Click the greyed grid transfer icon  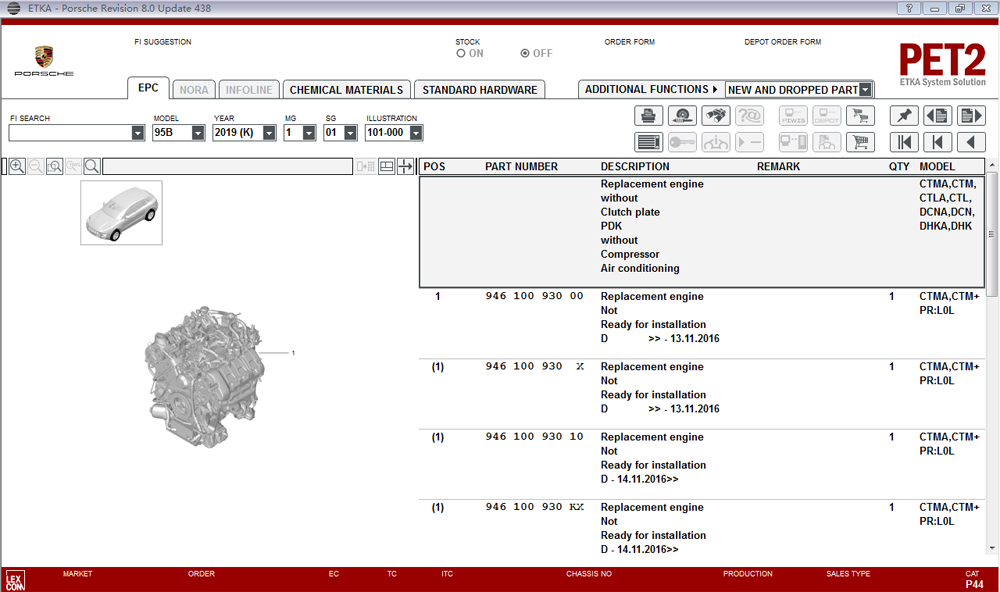(365, 166)
